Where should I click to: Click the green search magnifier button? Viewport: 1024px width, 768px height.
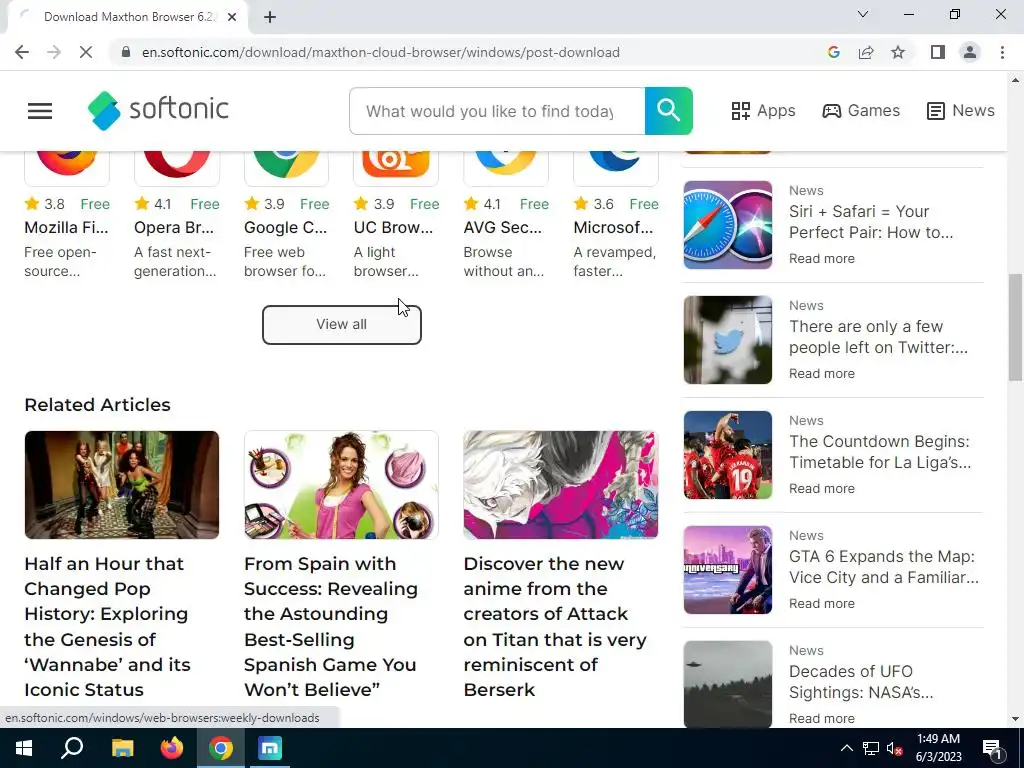(x=668, y=111)
